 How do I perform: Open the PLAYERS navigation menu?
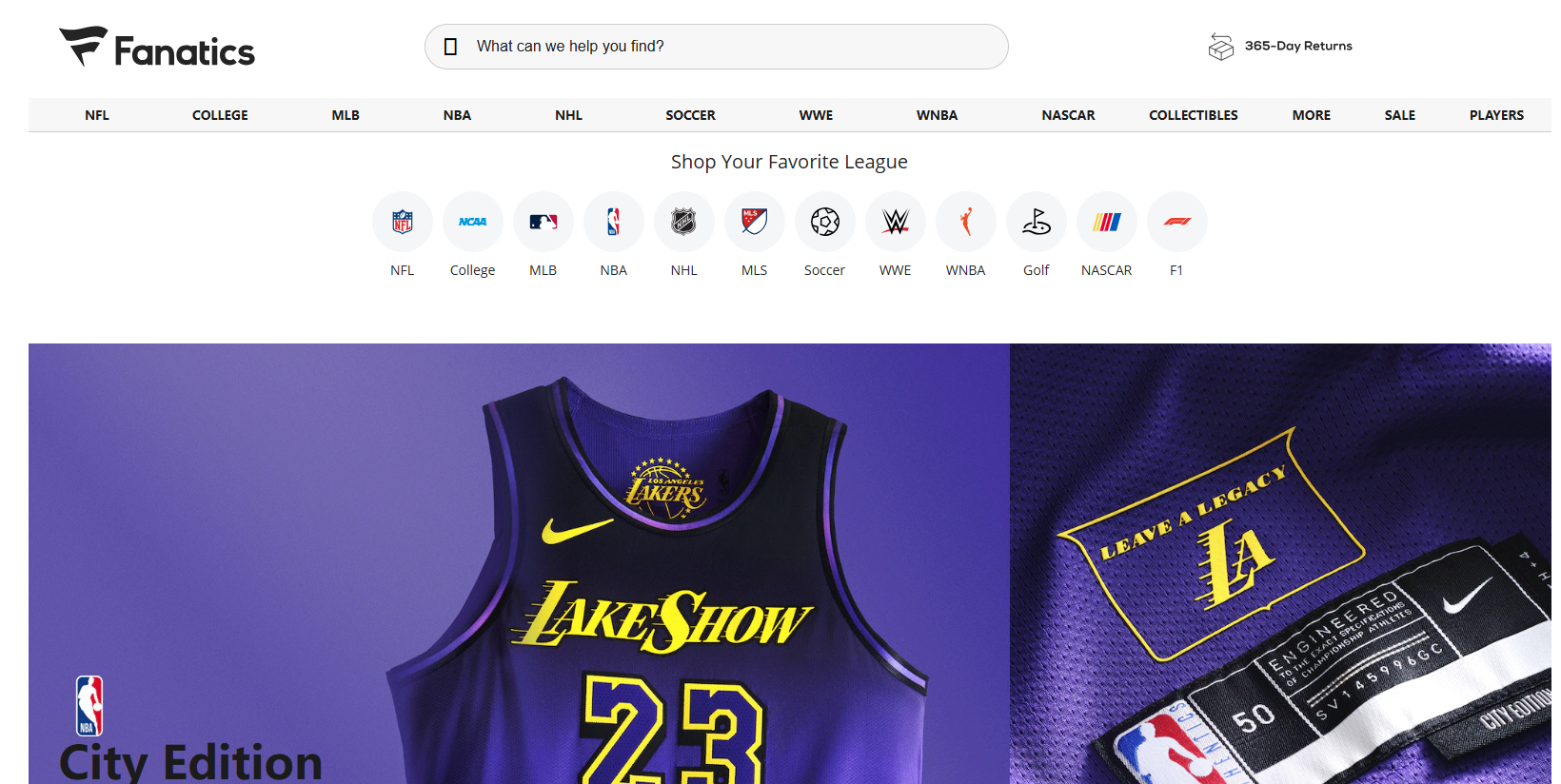pos(1496,115)
